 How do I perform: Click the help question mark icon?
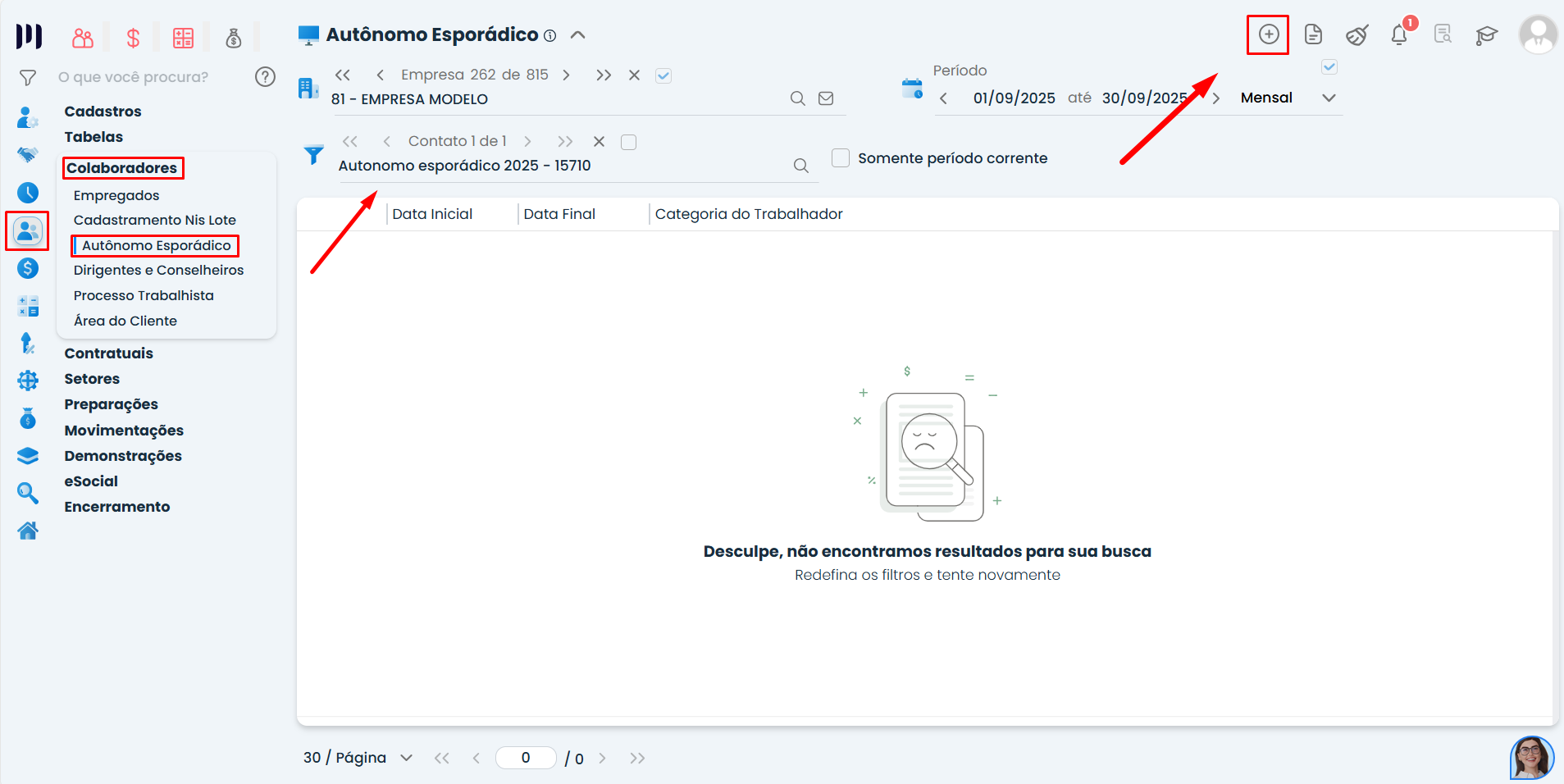click(265, 77)
